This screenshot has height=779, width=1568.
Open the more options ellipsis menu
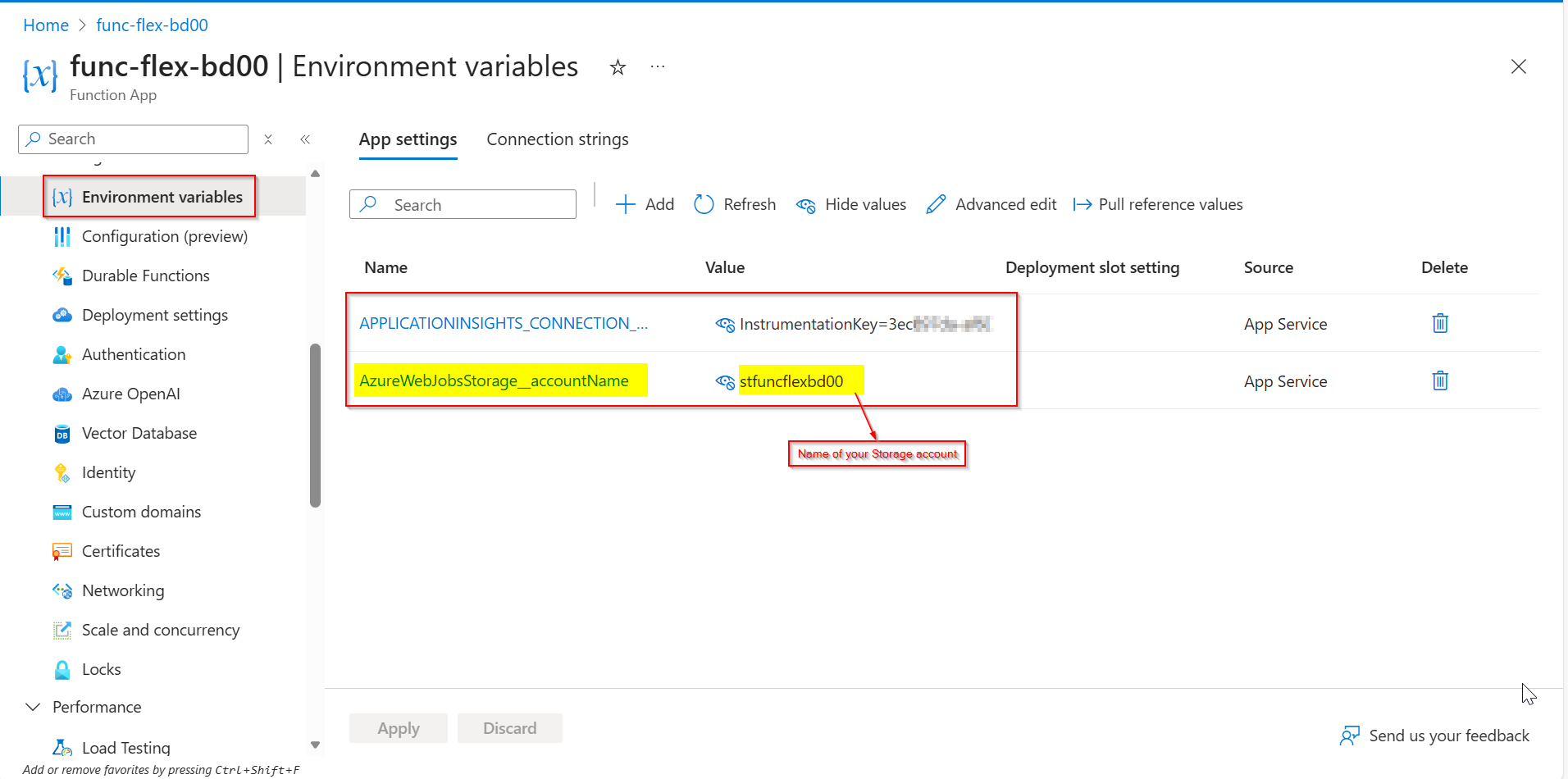pos(658,66)
